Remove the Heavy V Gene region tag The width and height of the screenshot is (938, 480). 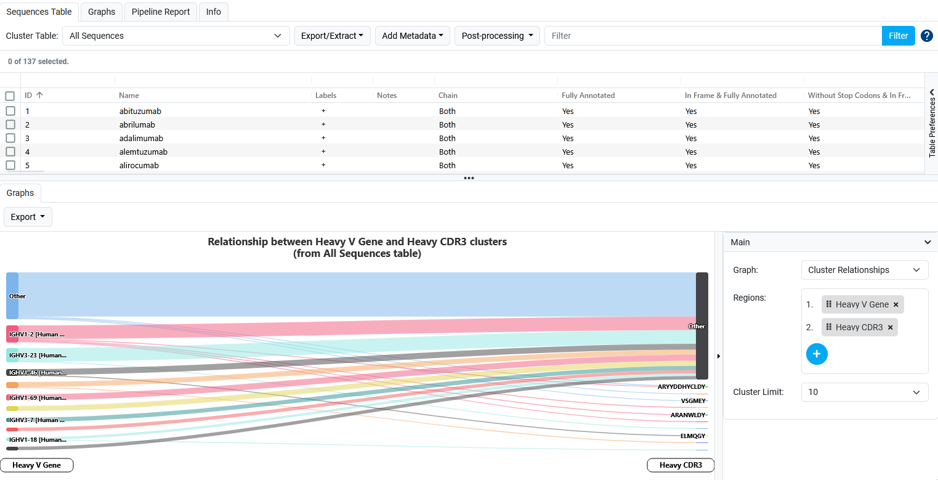click(x=896, y=305)
